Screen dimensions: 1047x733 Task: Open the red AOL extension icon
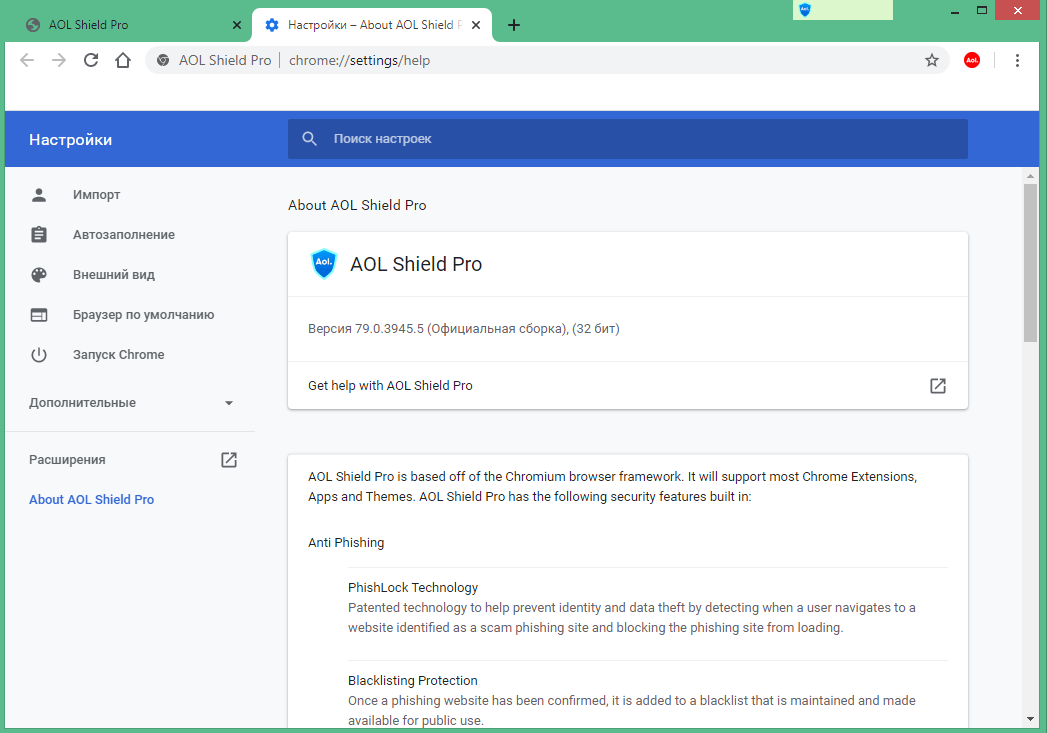(972, 60)
